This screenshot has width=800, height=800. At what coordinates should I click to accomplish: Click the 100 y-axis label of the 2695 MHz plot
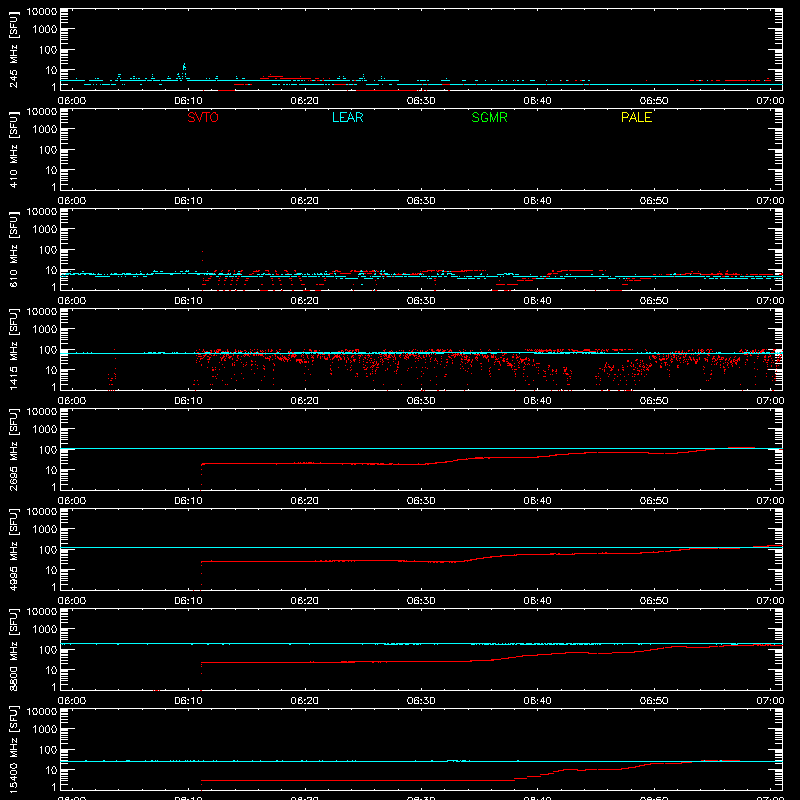tap(48, 450)
